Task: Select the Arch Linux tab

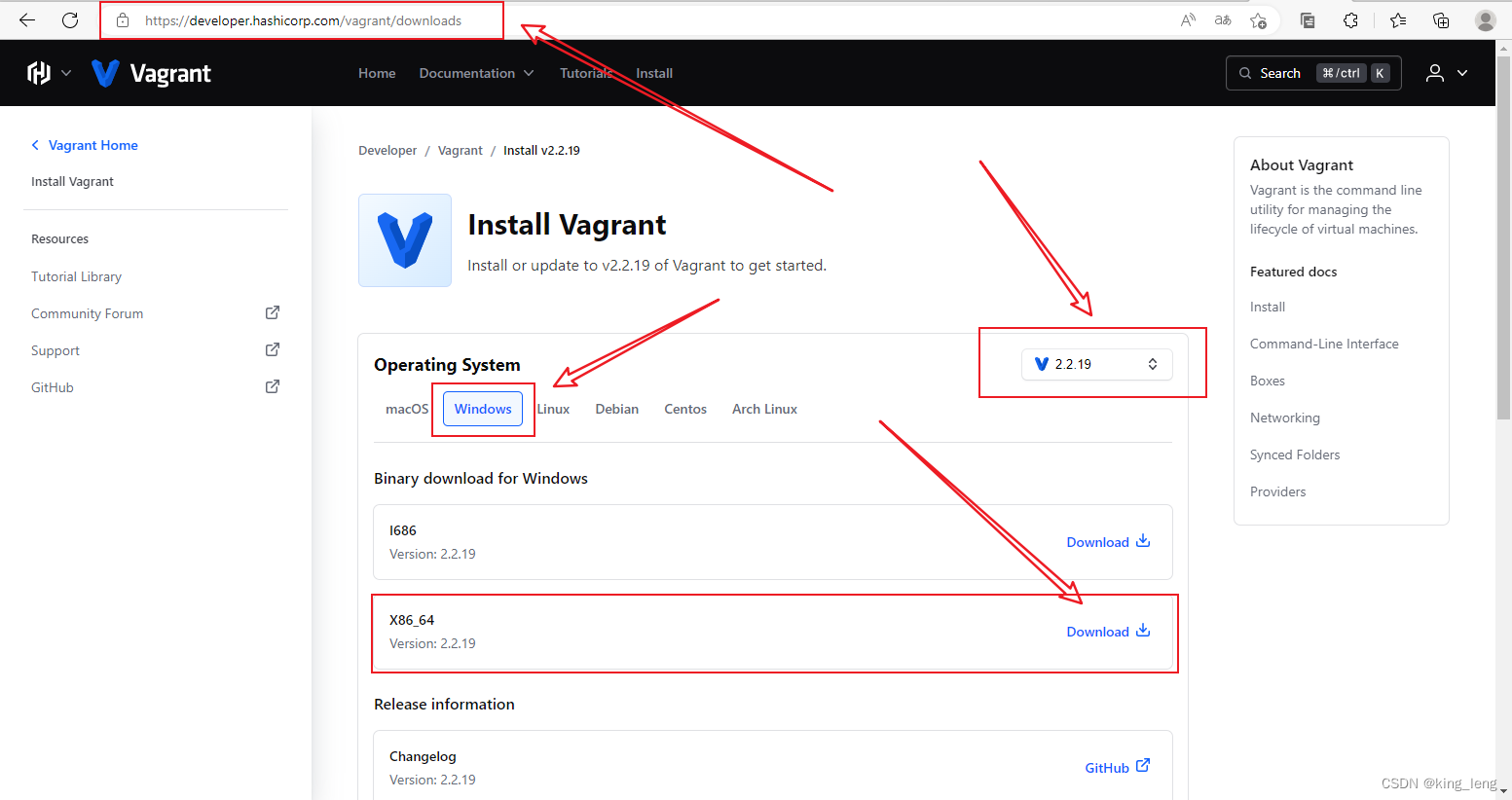Action: click(x=764, y=409)
